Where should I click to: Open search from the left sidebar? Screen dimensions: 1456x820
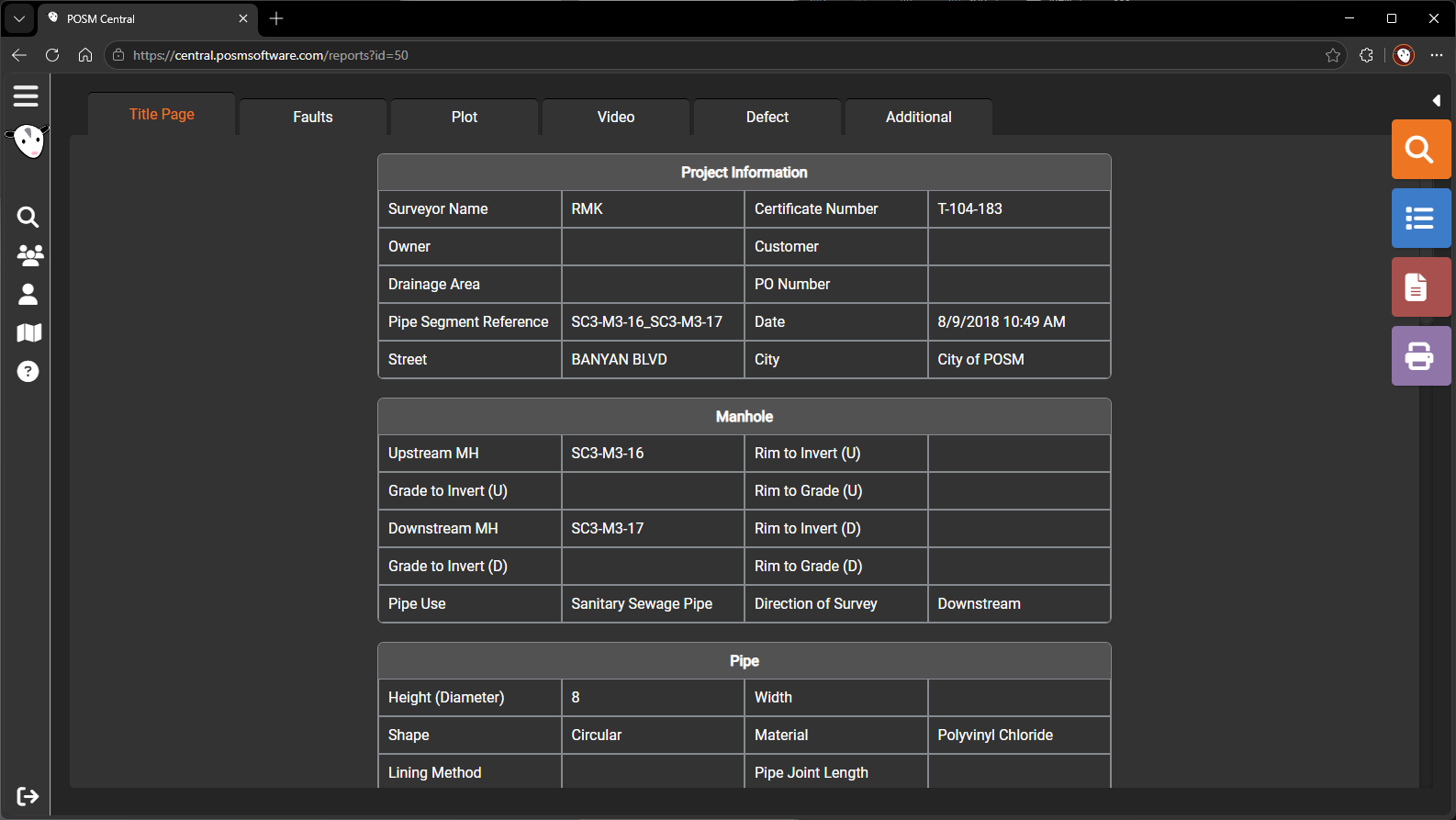(28, 217)
